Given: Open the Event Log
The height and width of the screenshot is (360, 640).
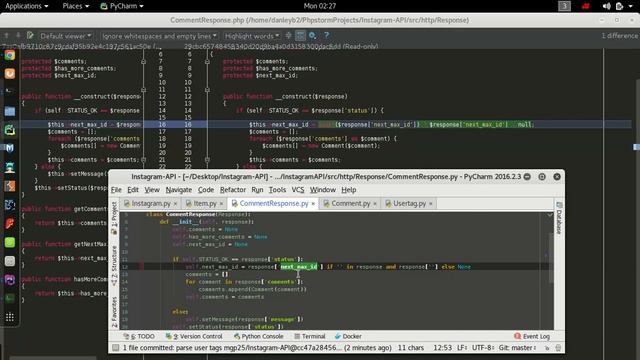Looking at the screenshot, I should tap(532, 336).
